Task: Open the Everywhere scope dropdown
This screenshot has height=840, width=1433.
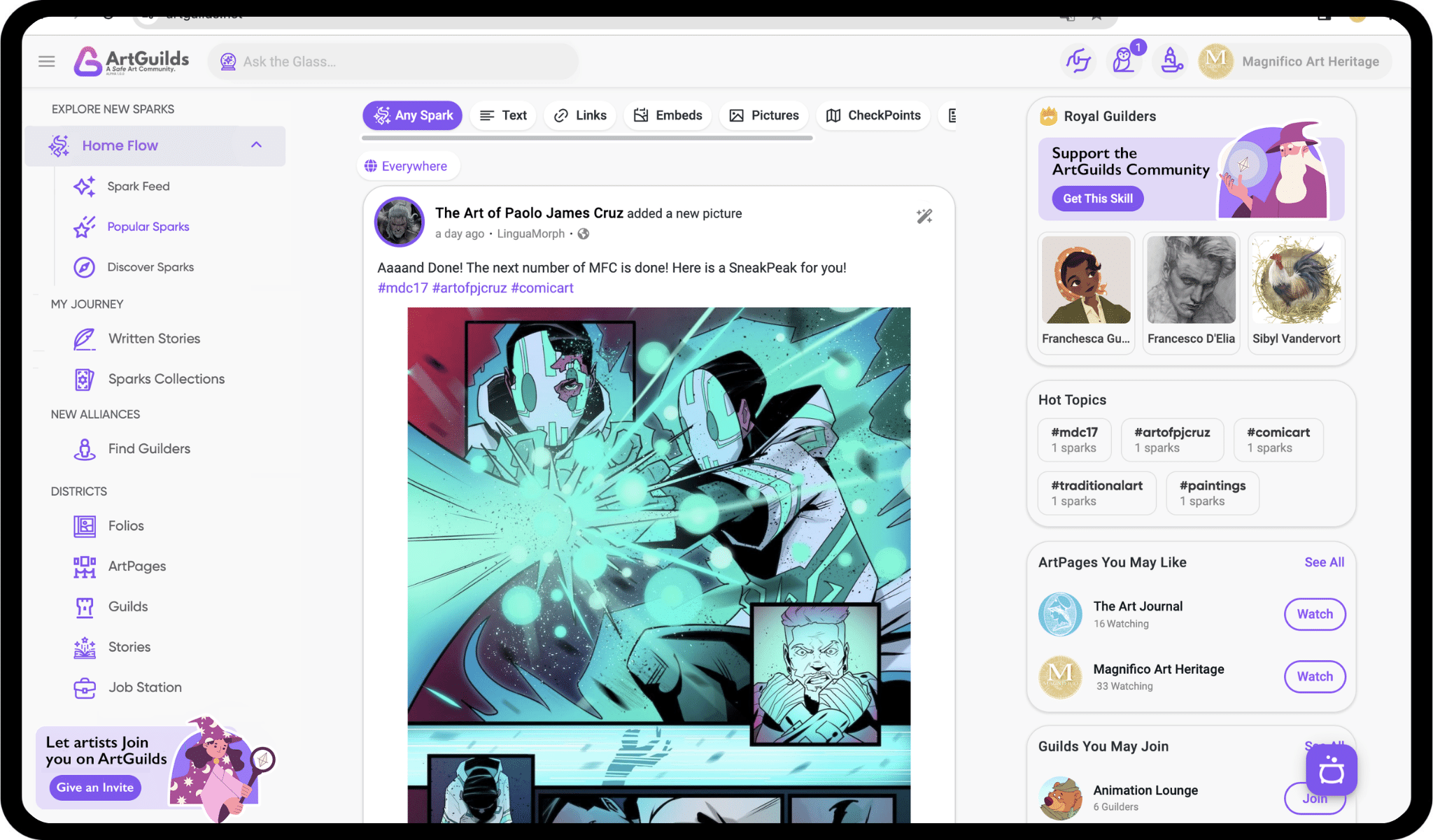Action: pyautogui.click(x=407, y=166)
